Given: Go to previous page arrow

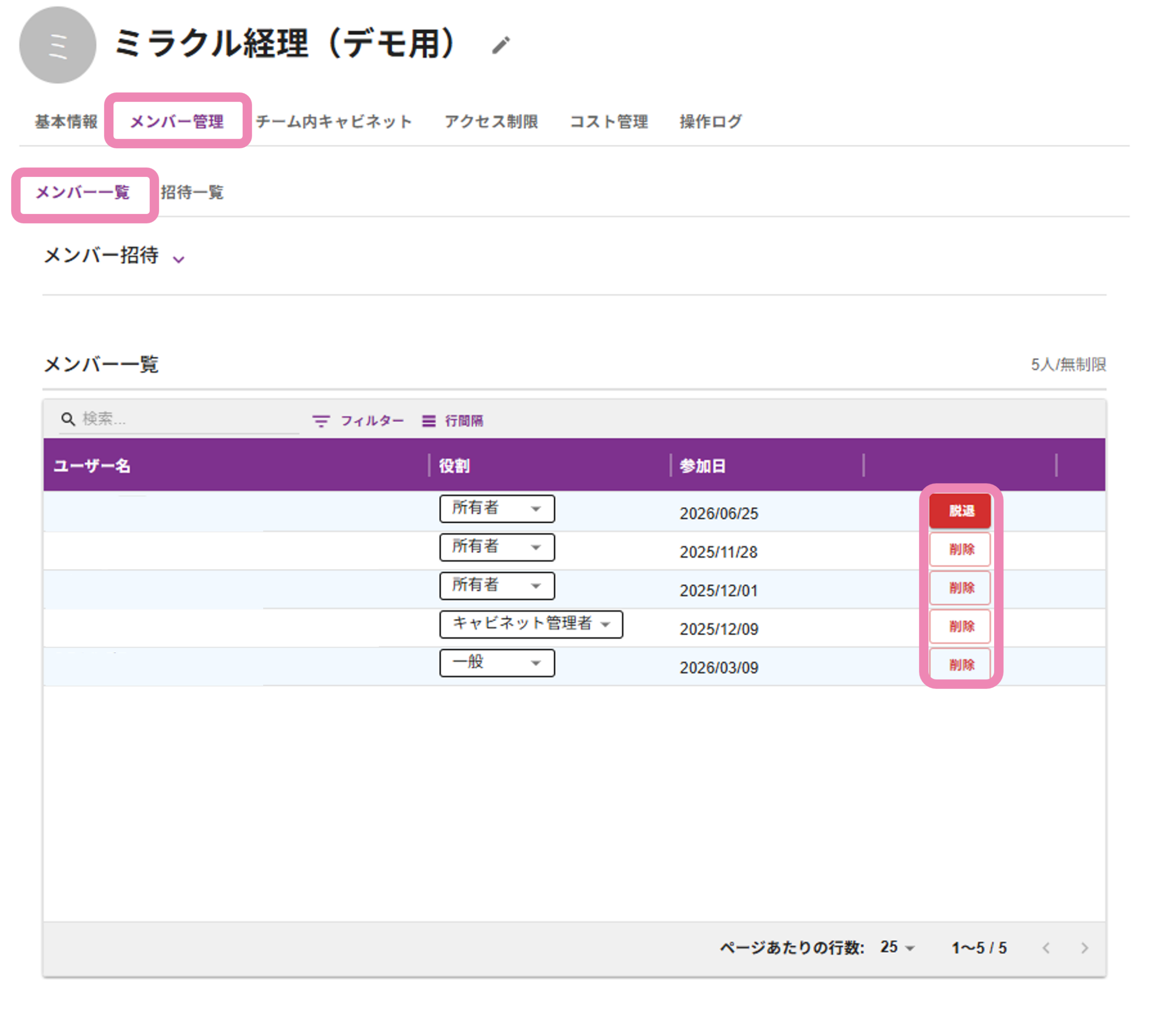Looking at the screenshot, I should 1046,948.
